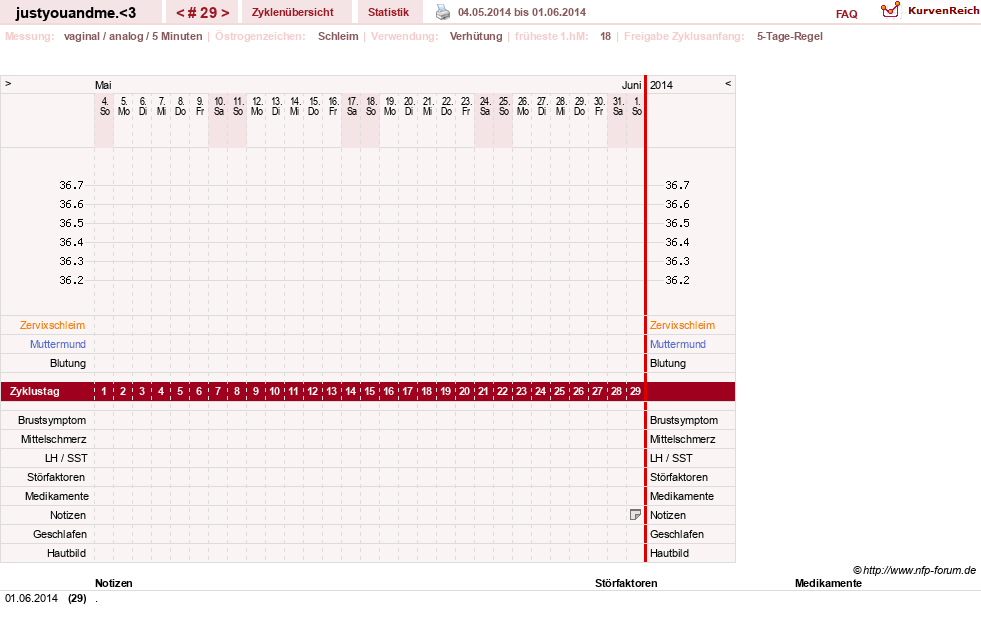Click the left Hautbild row label

pyautogui.click(x=66, y=553)
